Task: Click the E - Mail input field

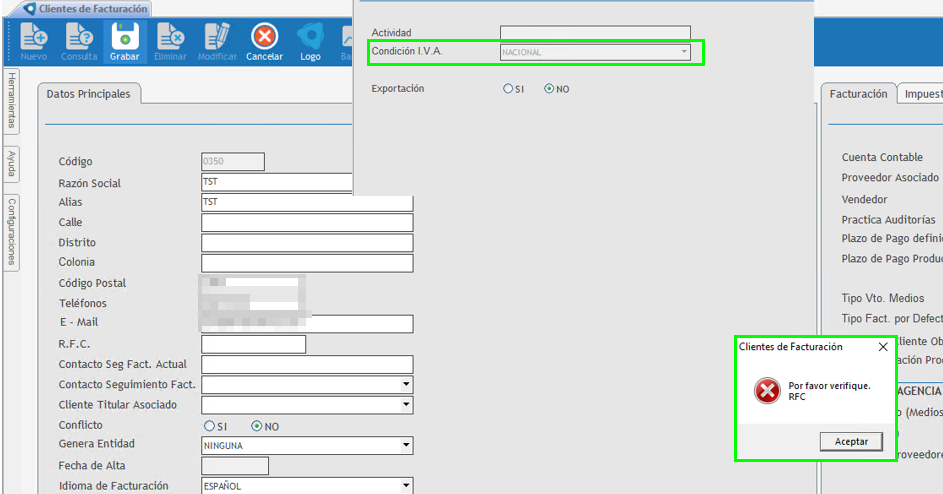Action: (x=307, y=324)
